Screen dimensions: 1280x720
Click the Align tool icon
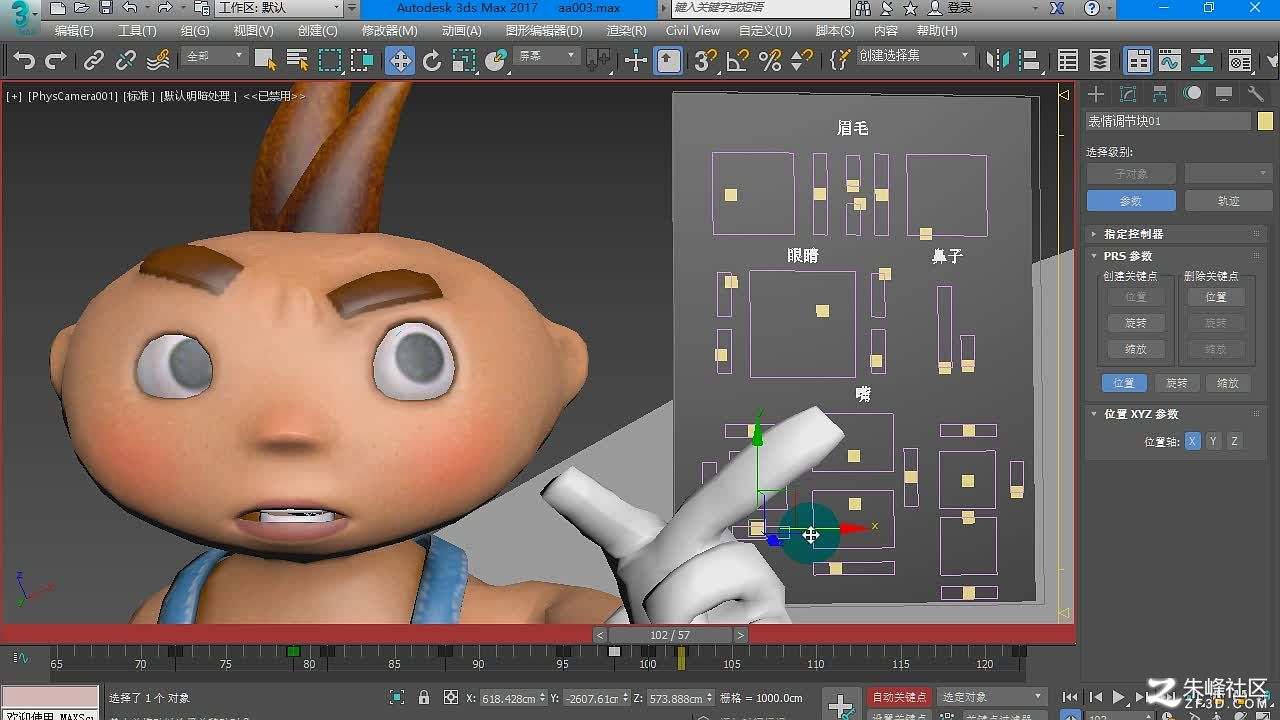tap(1030, 61)
